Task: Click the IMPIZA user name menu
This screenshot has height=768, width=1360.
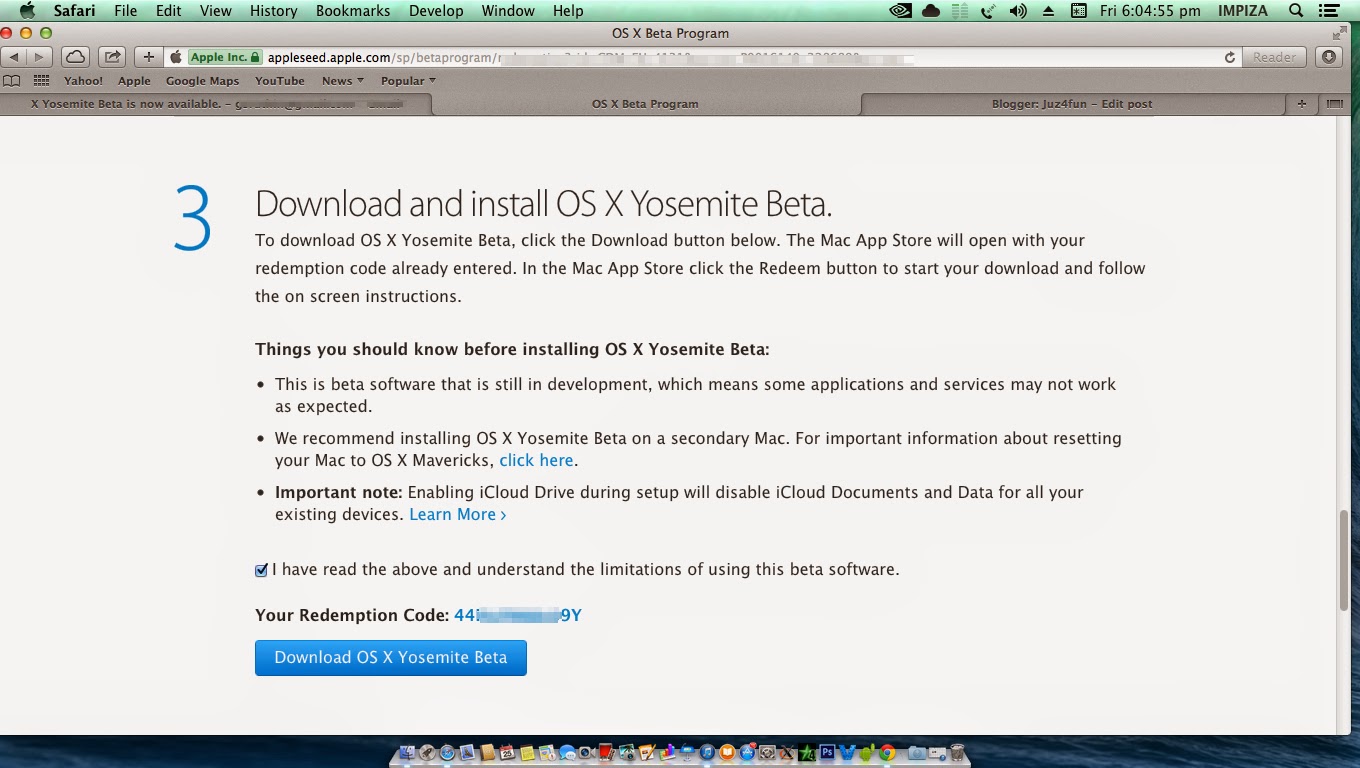Action: [x=1243, y=11]
